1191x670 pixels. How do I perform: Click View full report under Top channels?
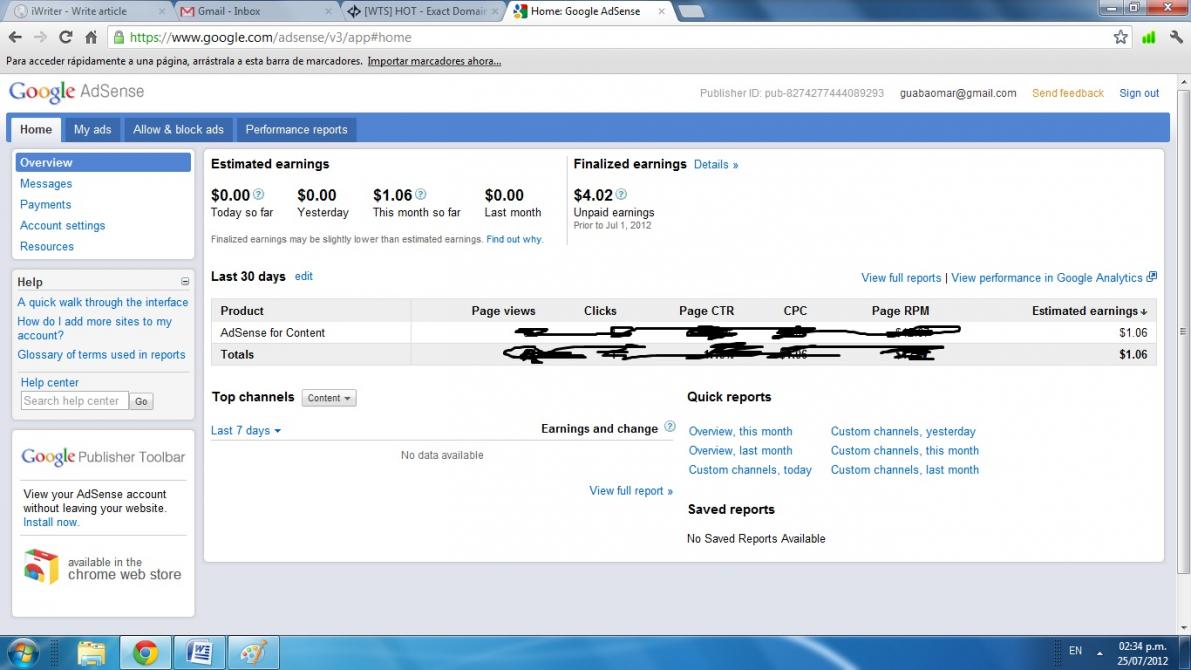tap(631, 491)
